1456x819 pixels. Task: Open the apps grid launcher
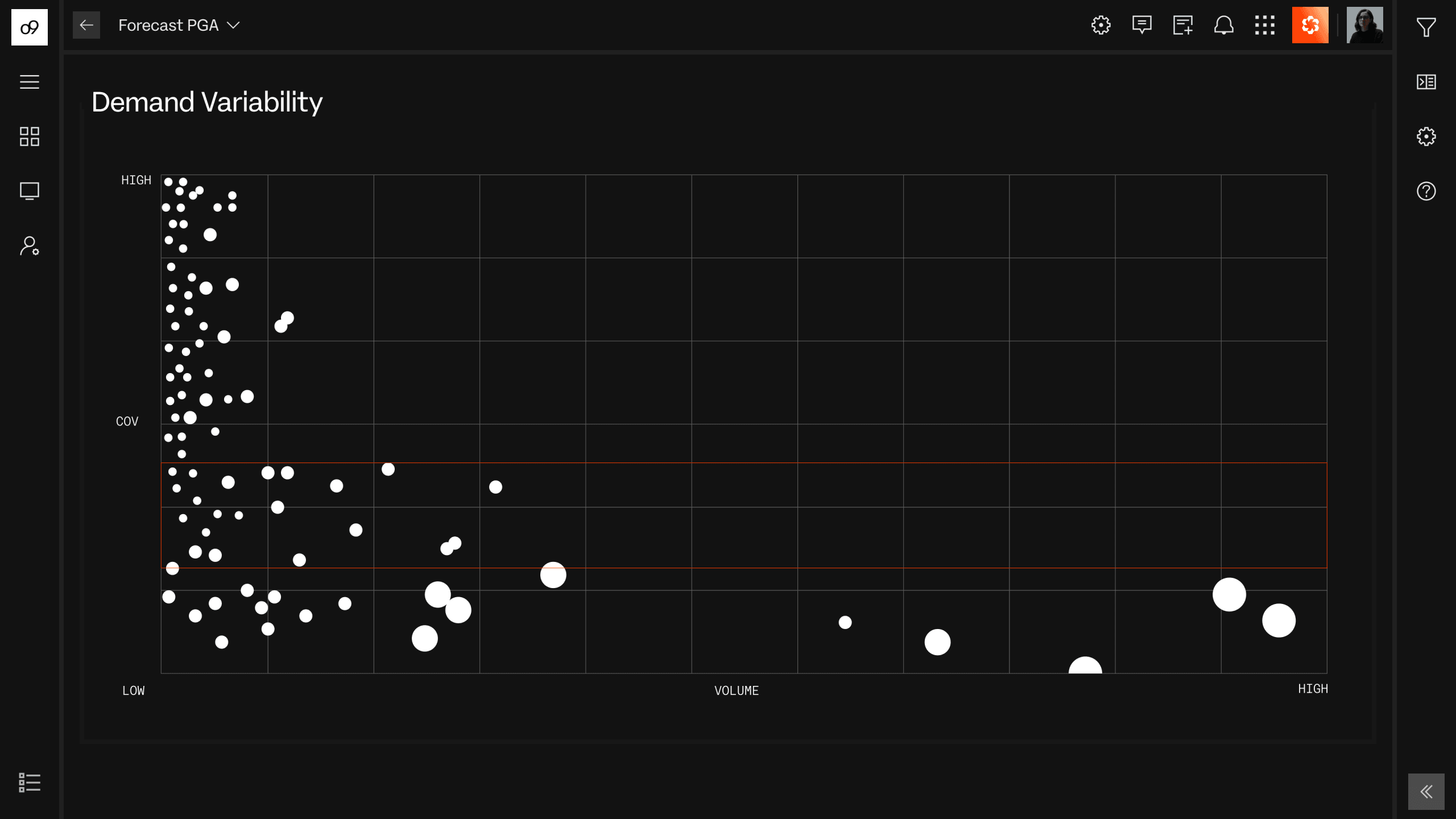point(1265,25)
